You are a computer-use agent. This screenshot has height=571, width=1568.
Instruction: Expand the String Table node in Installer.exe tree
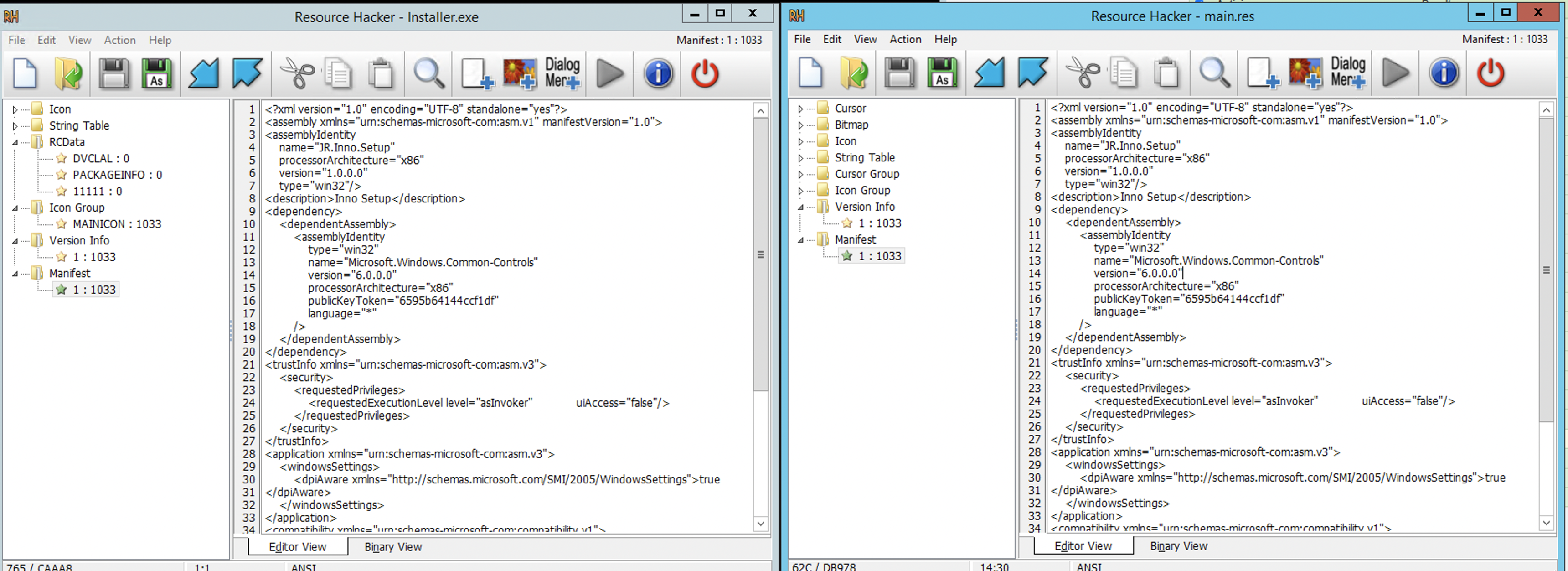click(15, 126)
